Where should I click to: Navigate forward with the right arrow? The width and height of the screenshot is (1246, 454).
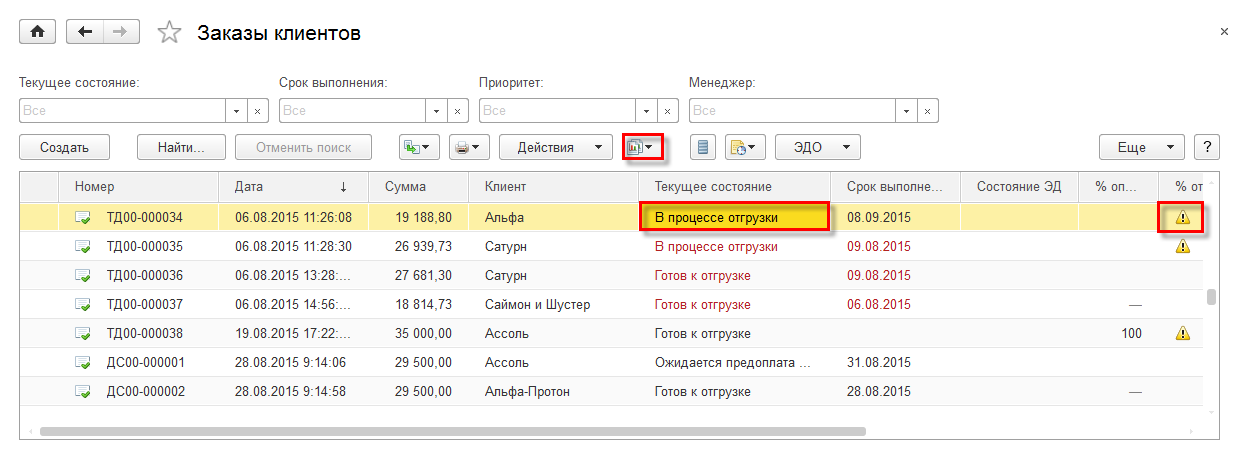pyautogui.click(x=120, y=32)
